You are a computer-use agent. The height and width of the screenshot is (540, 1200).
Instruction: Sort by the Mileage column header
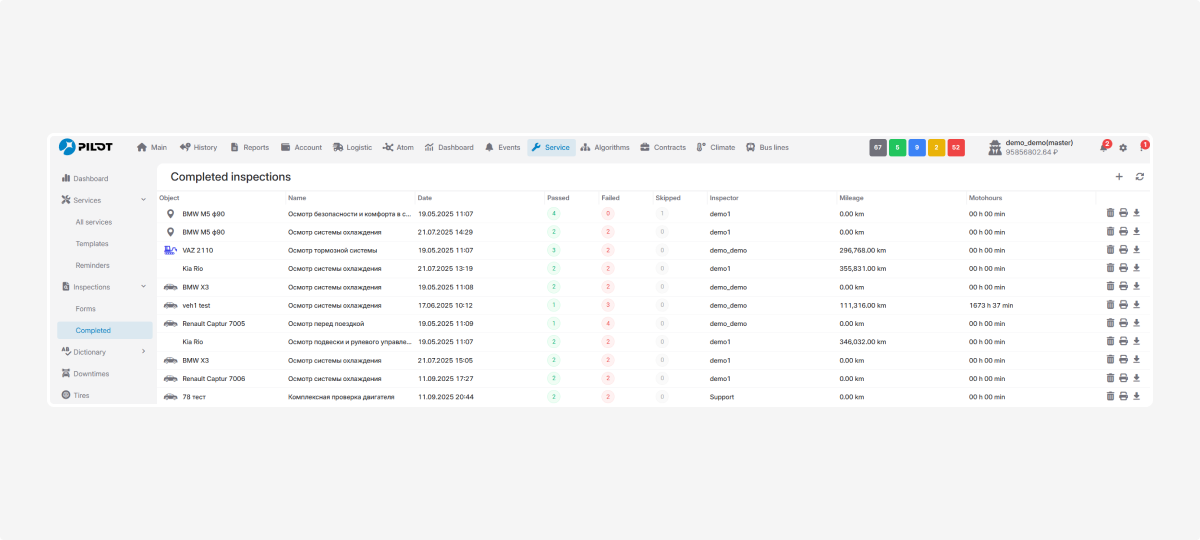coord(851,198)
